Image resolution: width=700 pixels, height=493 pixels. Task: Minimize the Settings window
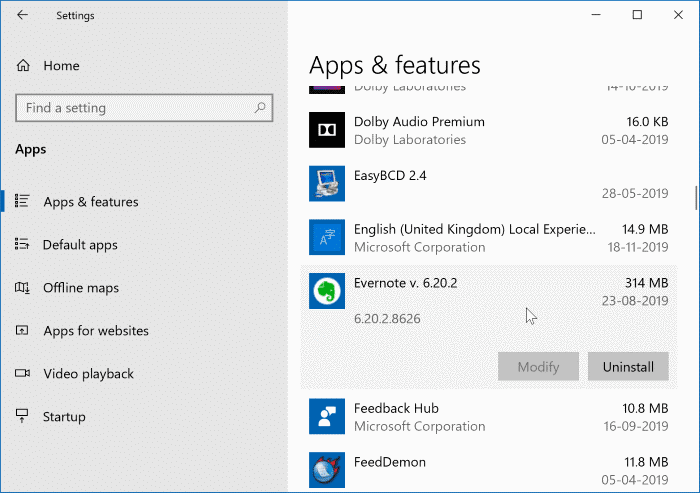596,15
